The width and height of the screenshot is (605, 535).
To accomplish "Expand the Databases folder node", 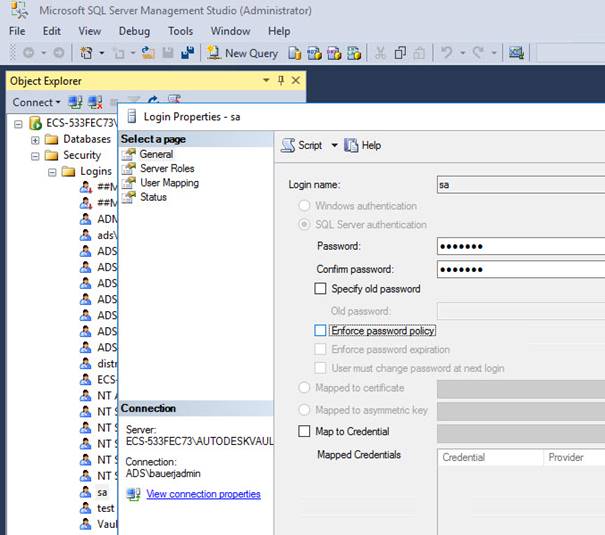I will (x=36, y=139).
